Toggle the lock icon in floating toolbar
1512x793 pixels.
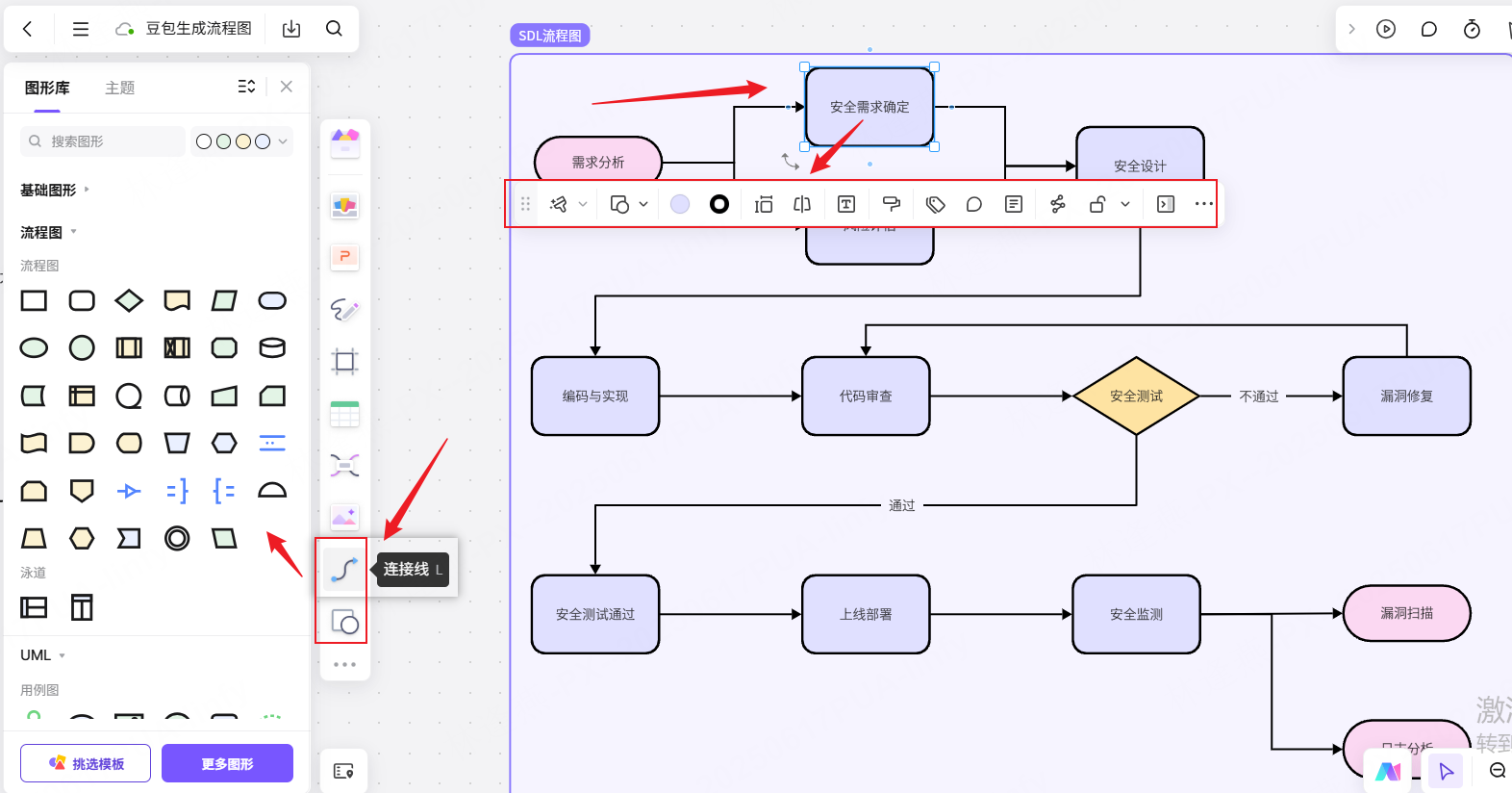(1097, 204)
